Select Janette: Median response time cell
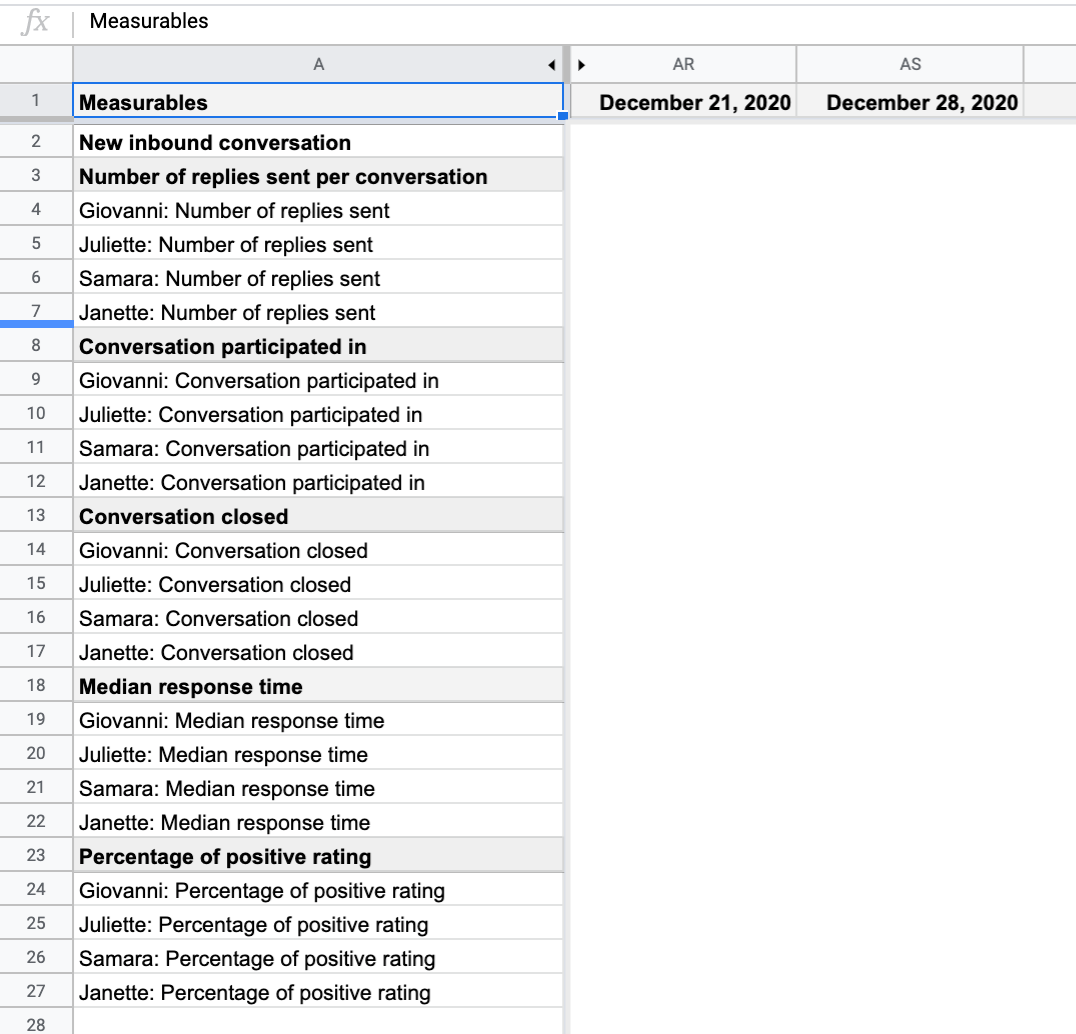The image size is (1076, 1034). (318, 821)
